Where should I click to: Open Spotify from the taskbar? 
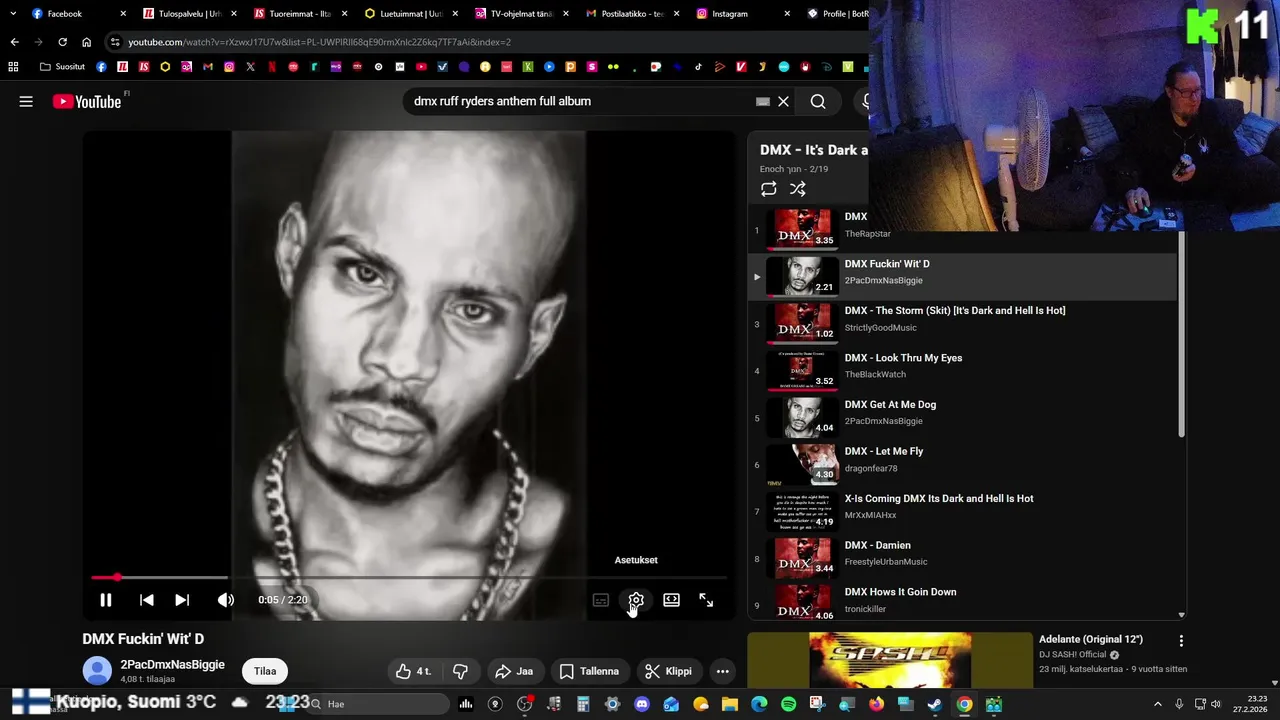pos(788,704)
